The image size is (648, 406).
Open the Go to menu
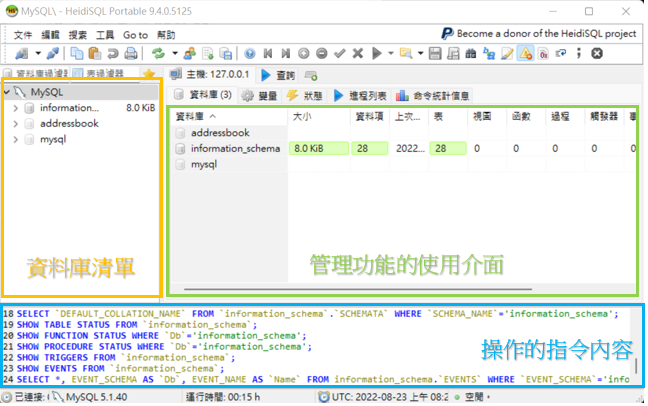coord(136,35)
